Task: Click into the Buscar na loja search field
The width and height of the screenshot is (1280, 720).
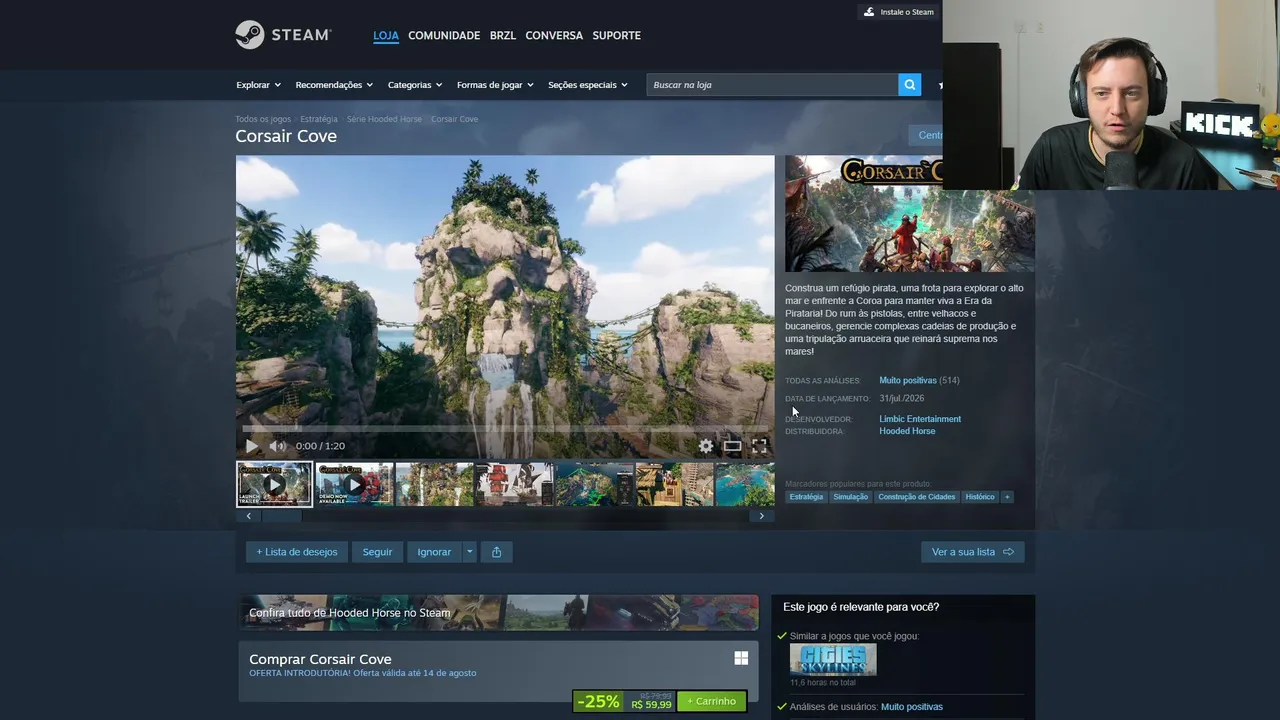Action: [x=772, y=85]
